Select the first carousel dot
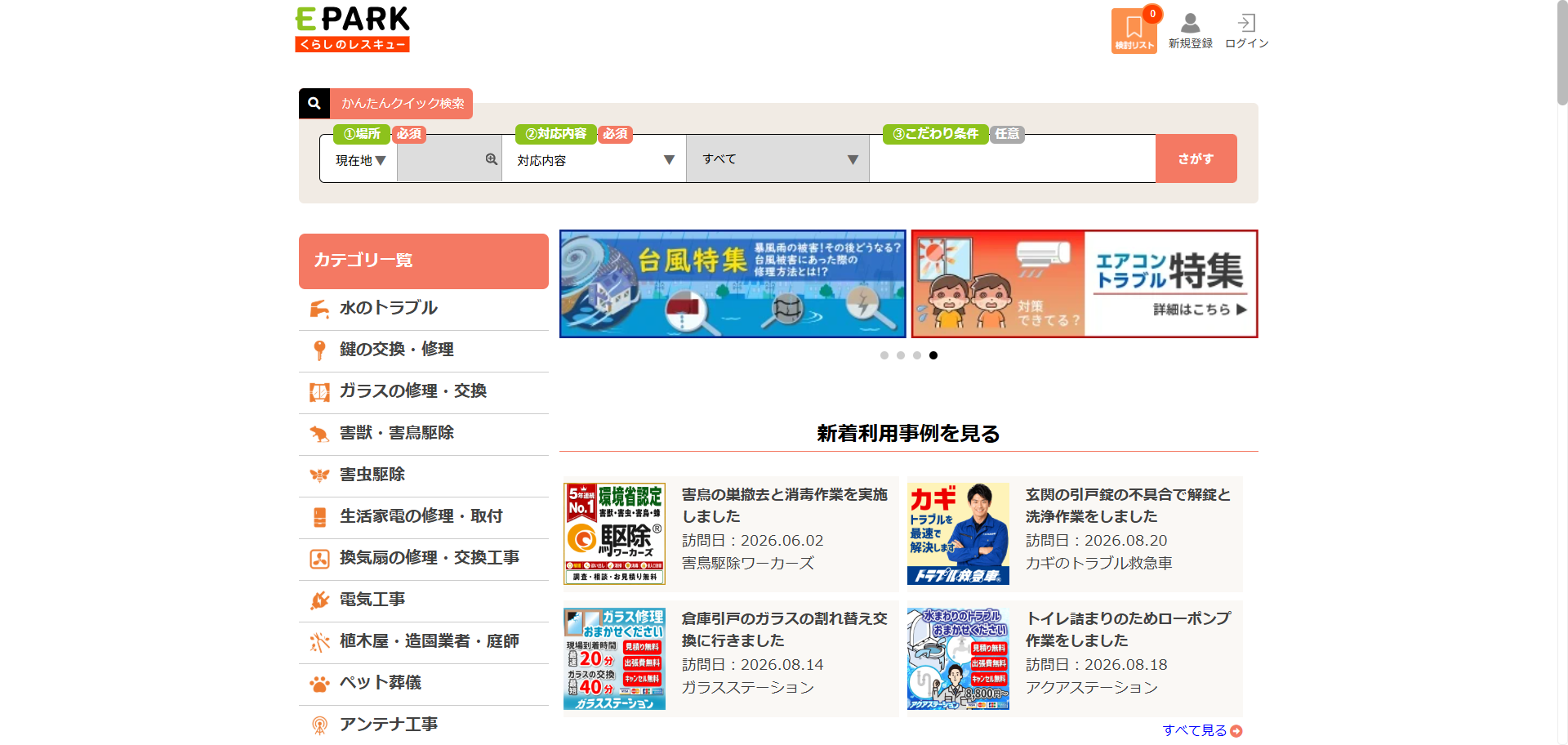The height and width of the screenshot is (745, 1568). [884, 355]
